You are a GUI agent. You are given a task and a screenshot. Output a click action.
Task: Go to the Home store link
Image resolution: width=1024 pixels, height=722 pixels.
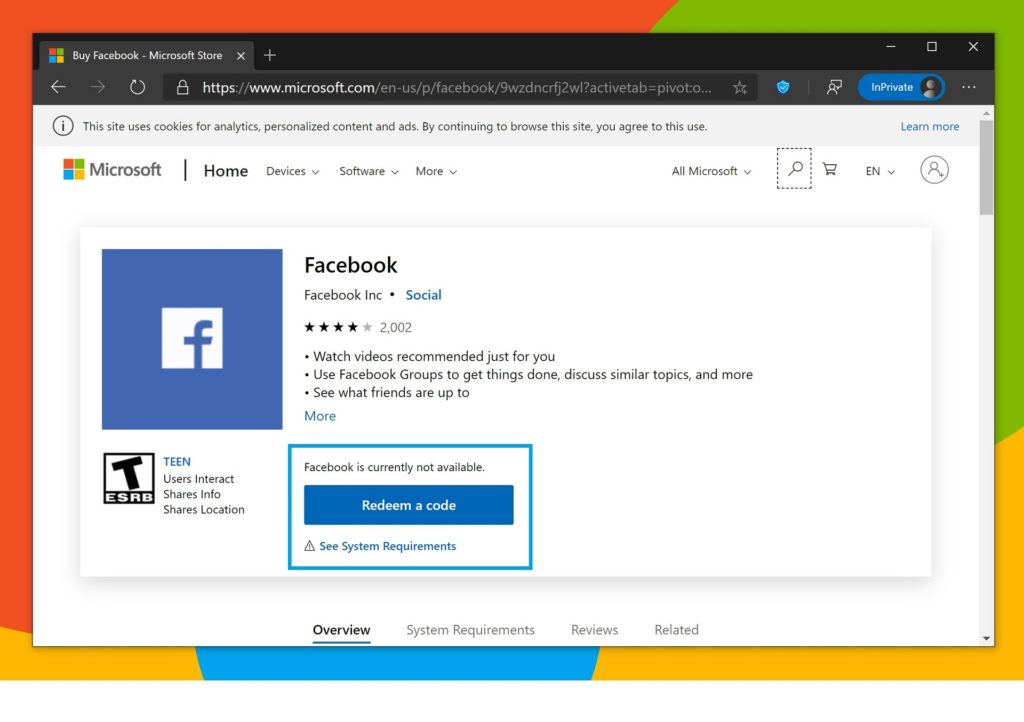[x=225, y=170]
